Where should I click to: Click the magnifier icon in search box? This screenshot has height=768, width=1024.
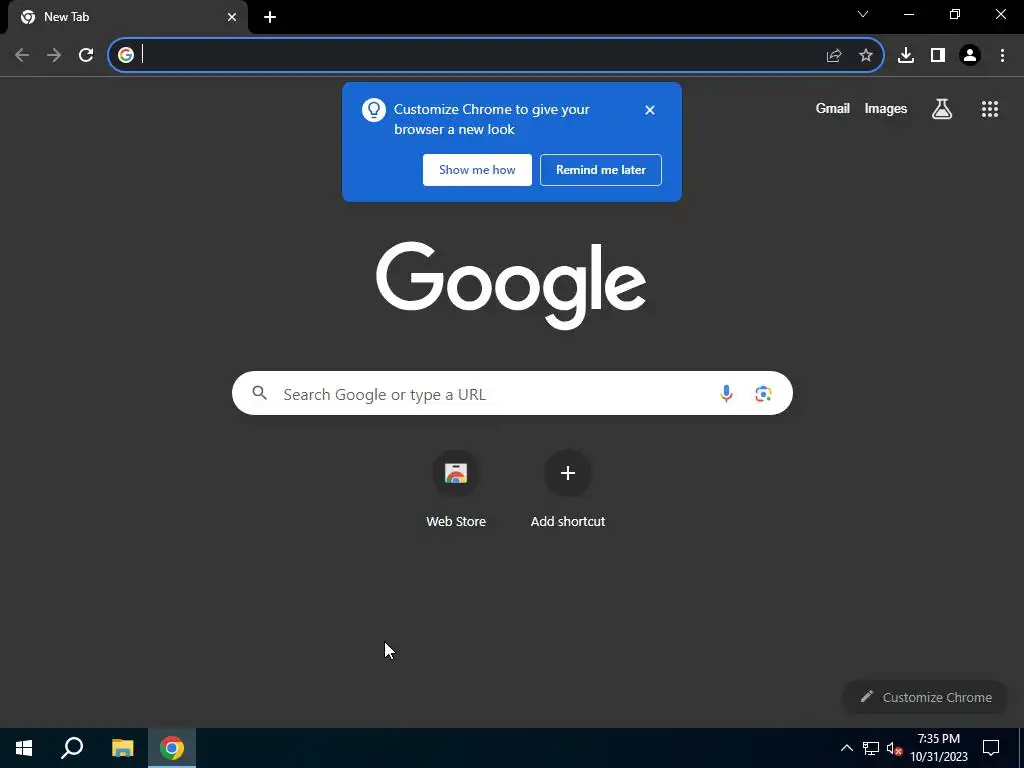[x=260, y=393]
